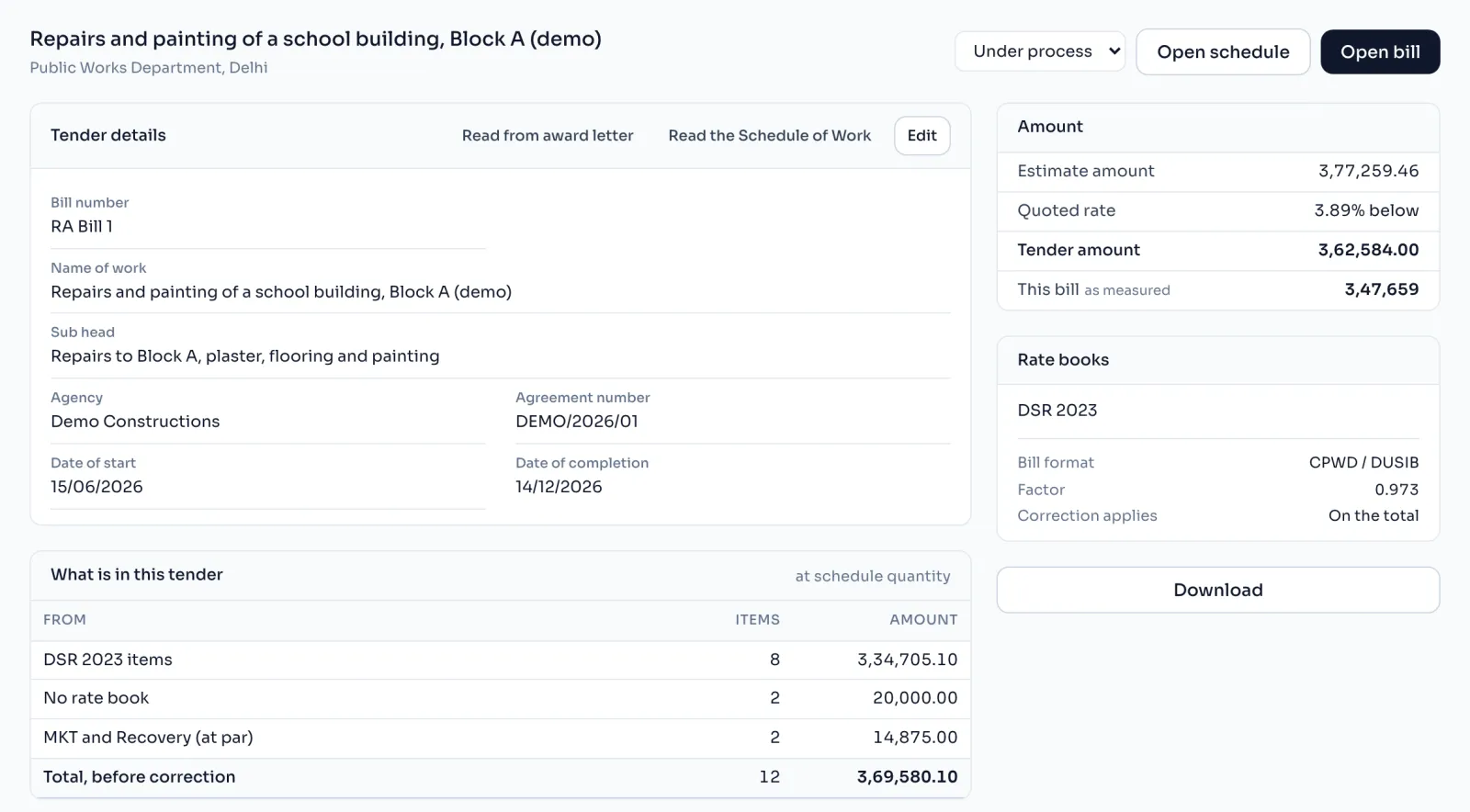1470x812 pixels.
Task: Select the amount 3,34,705.10
Action: click(907, 660)
